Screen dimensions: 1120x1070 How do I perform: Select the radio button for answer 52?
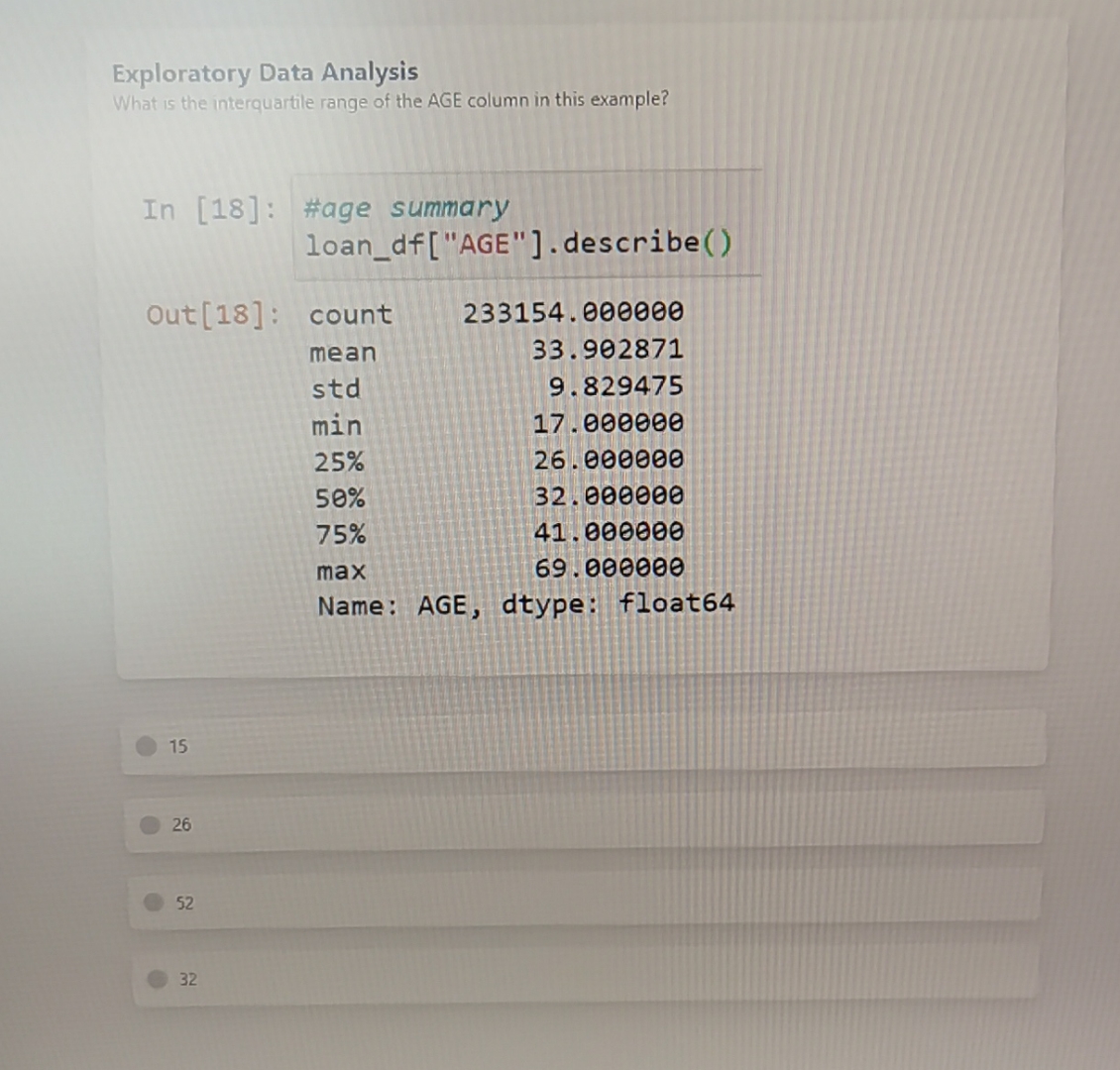point(155,902)
